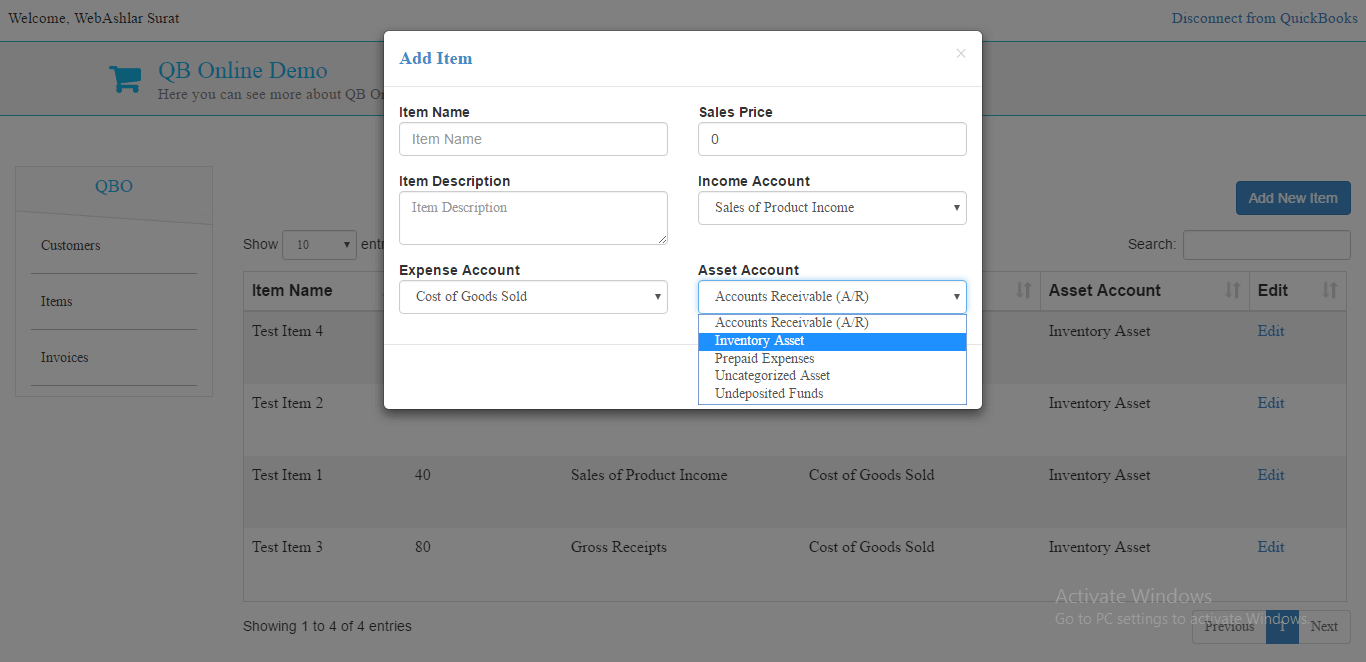Edit the Test Item 2 row
The image size is (1366, 662).
[1271, 403]
